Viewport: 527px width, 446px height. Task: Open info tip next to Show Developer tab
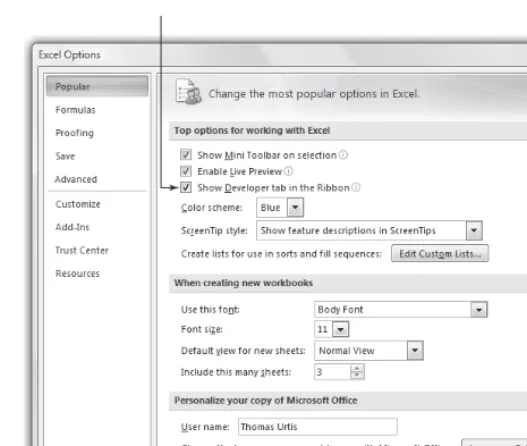tap(356, 188)
